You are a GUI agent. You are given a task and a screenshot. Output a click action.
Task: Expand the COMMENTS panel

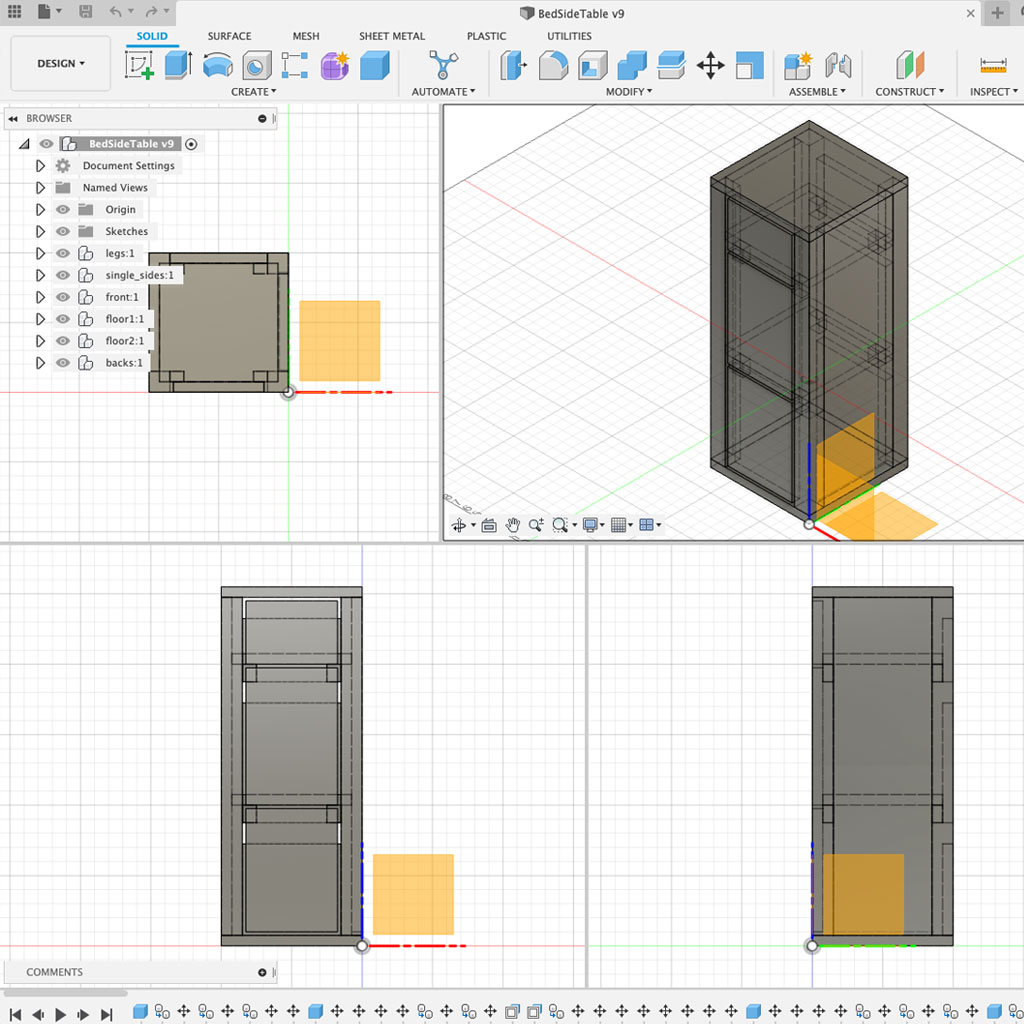tap(262, 972)
